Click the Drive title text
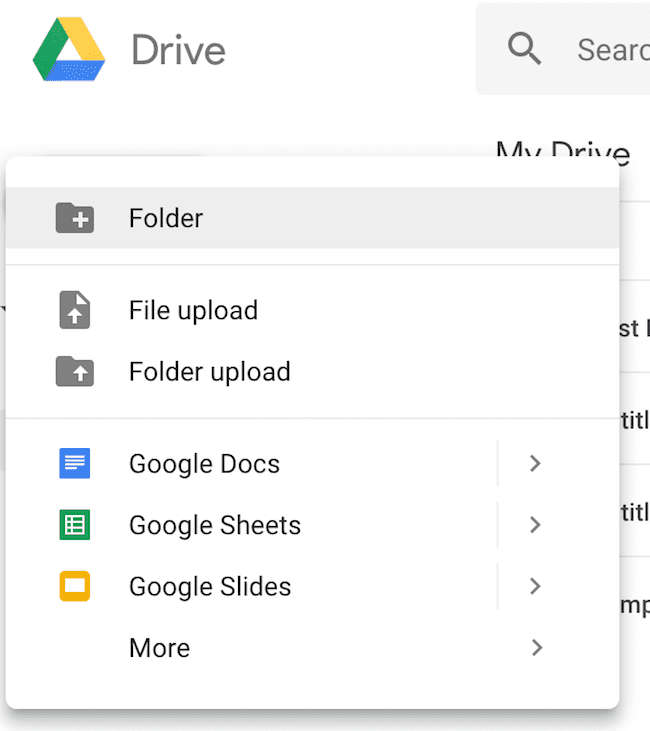 tap(179, 50)
